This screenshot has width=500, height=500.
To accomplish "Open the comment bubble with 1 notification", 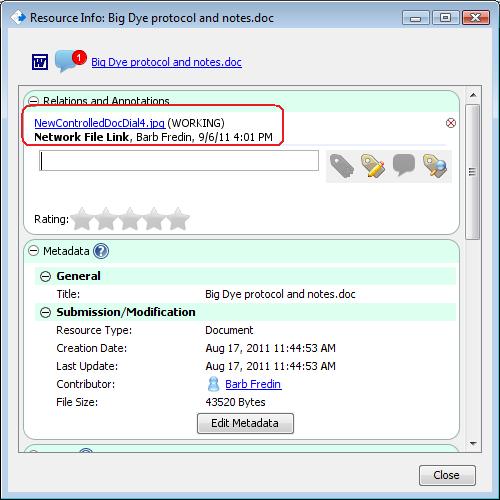I will click(70, 61).
